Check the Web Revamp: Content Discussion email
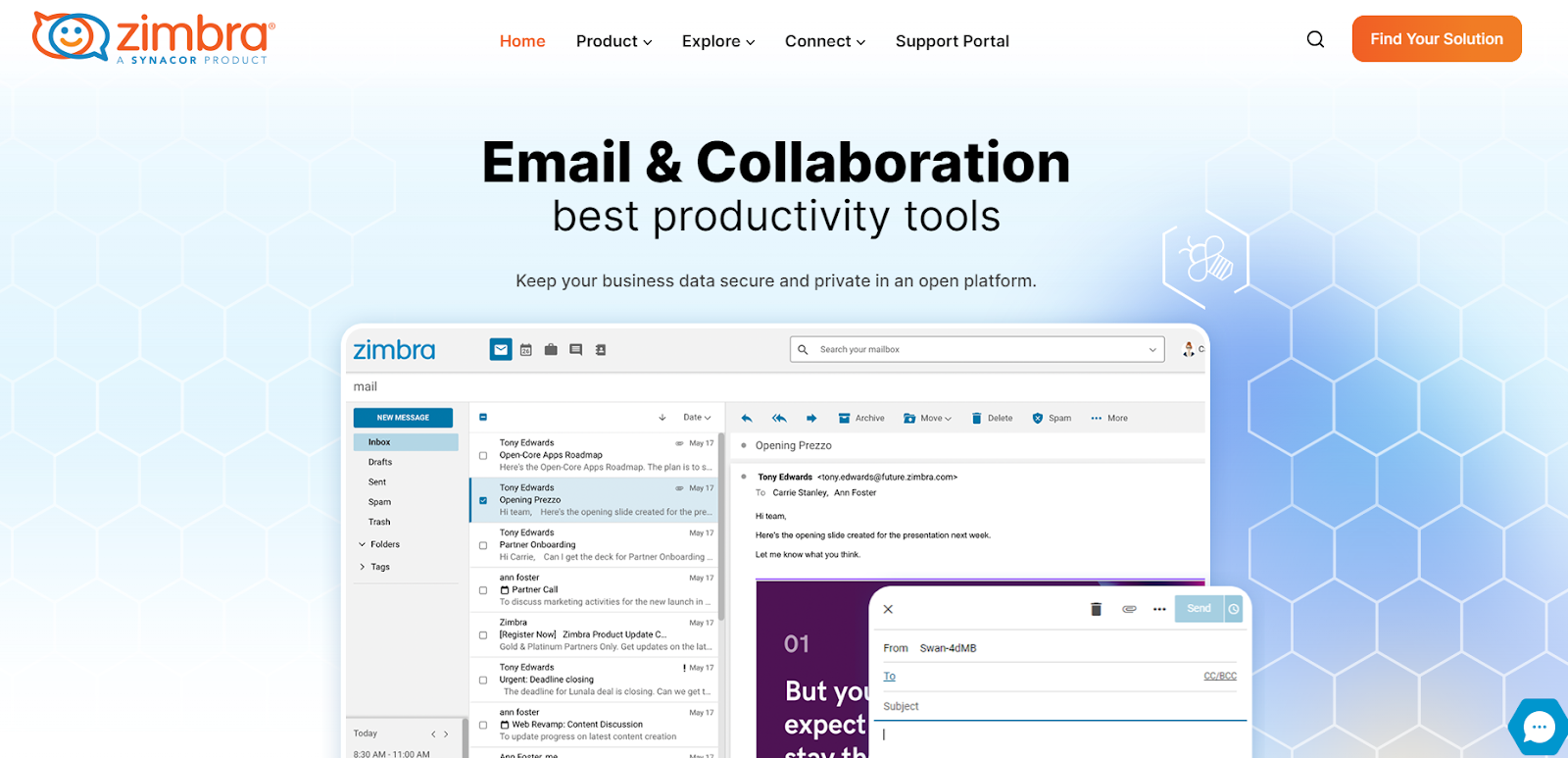 pos(483,725)
